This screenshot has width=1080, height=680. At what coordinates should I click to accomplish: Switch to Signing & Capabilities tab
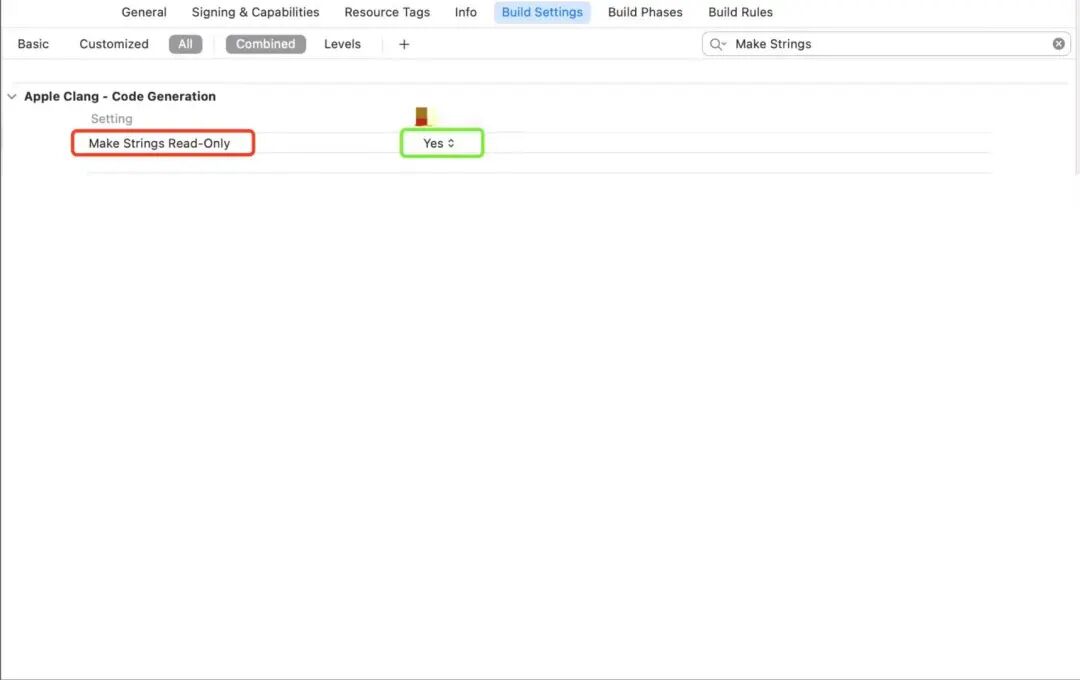tap(256, 12)
